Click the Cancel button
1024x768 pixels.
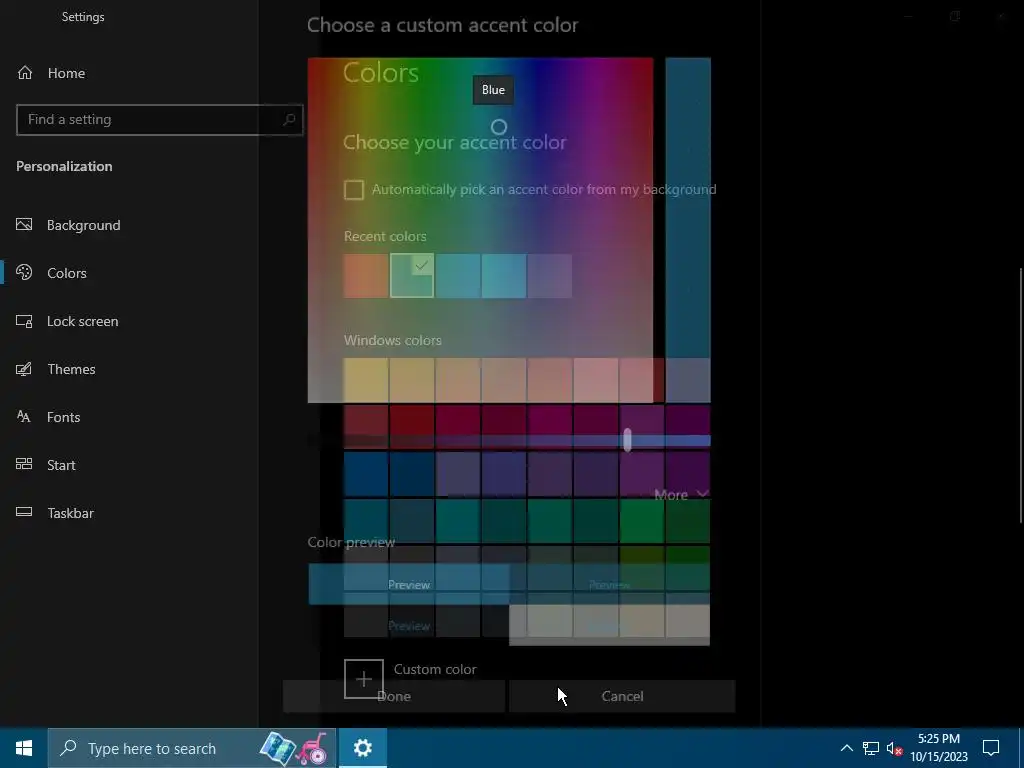(622, 696)
